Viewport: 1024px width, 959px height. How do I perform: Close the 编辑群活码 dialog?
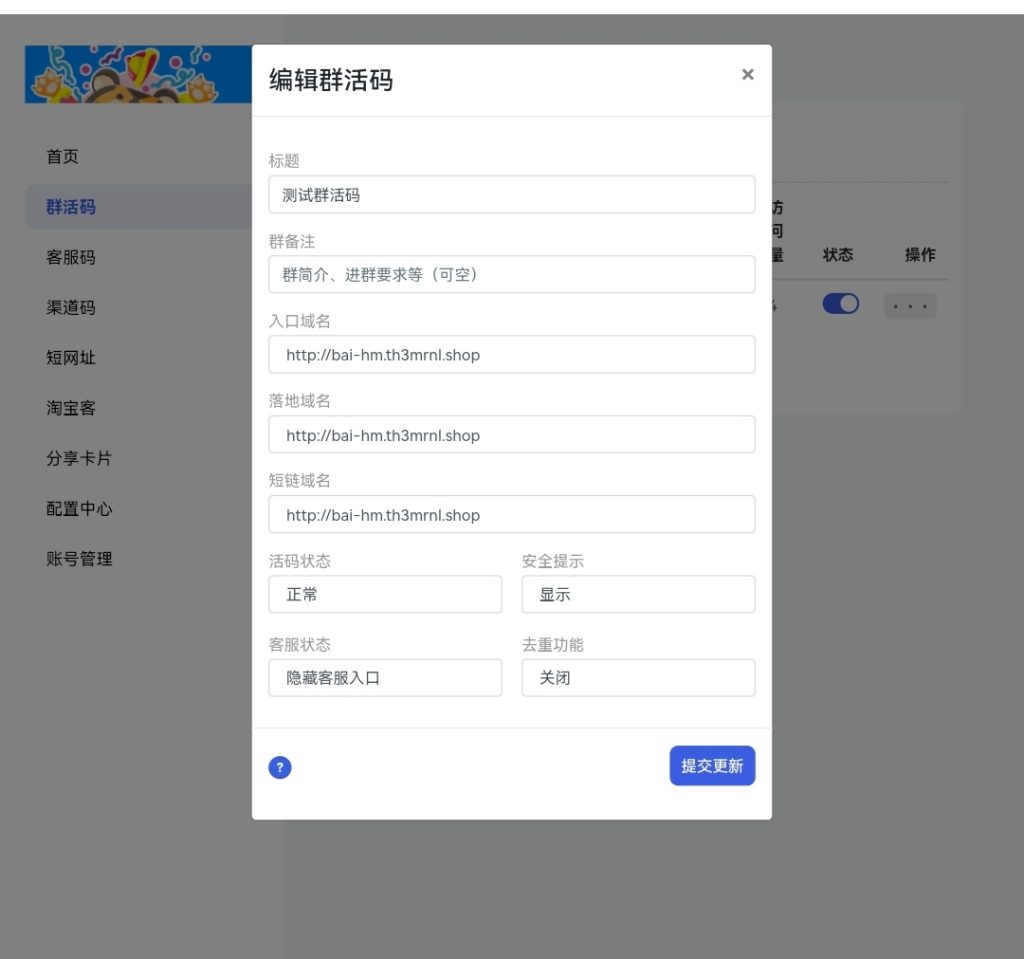tap(747, 75)
